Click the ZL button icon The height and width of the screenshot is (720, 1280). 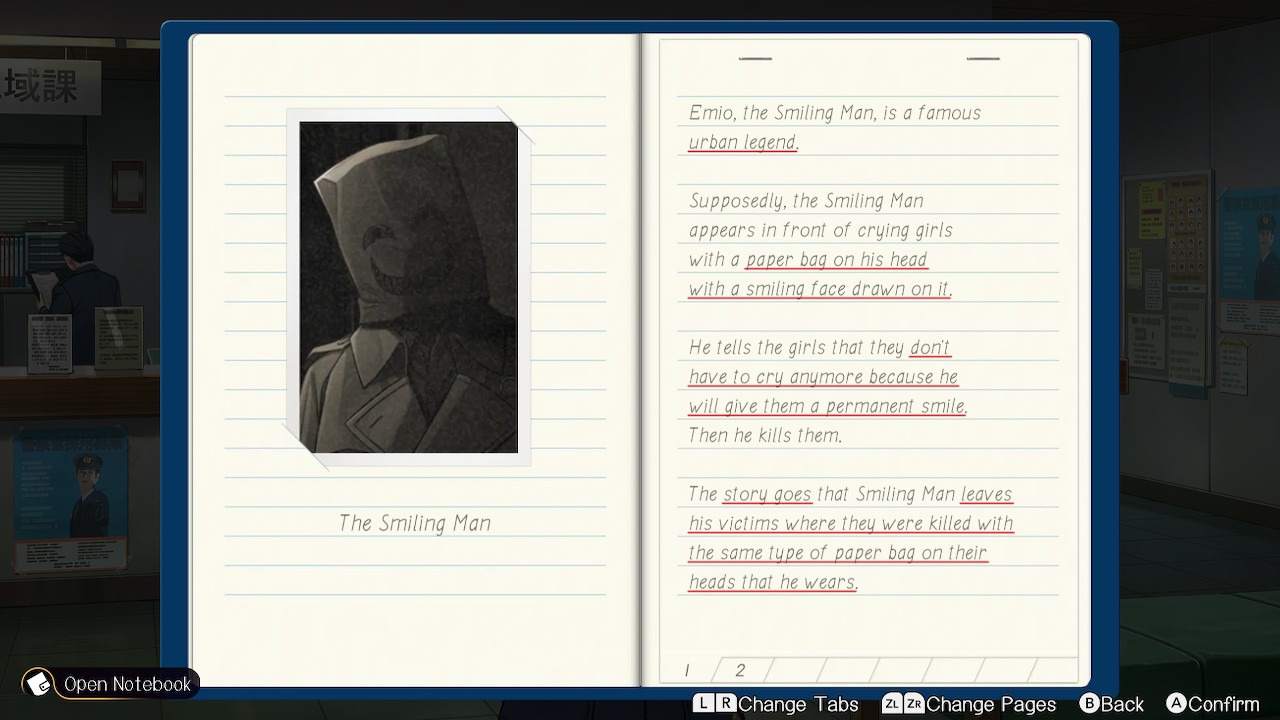coord(891,704)
